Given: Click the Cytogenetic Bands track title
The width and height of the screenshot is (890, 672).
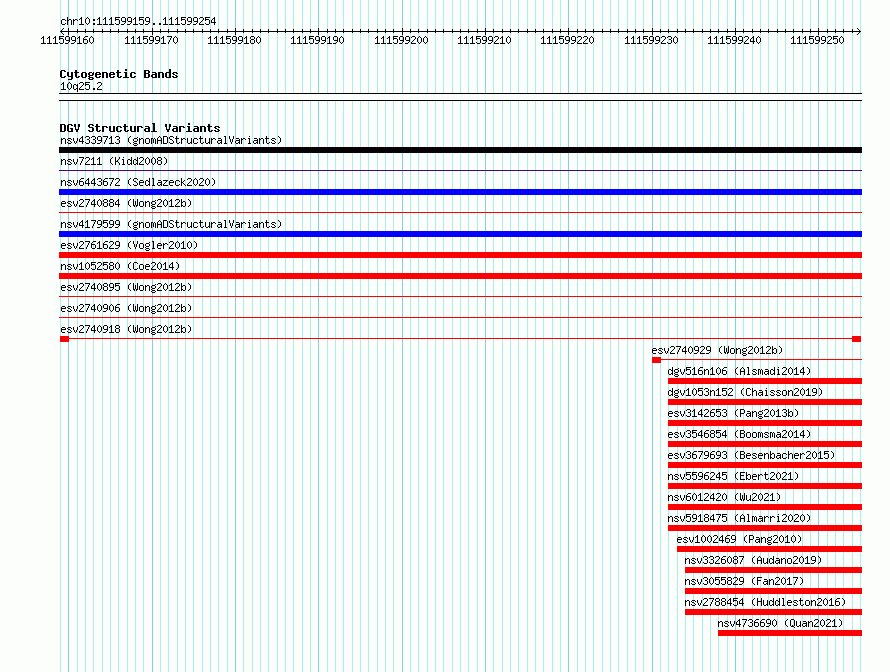Looking at the screenshot, I should pyautogui.click(x=119, y=74).
